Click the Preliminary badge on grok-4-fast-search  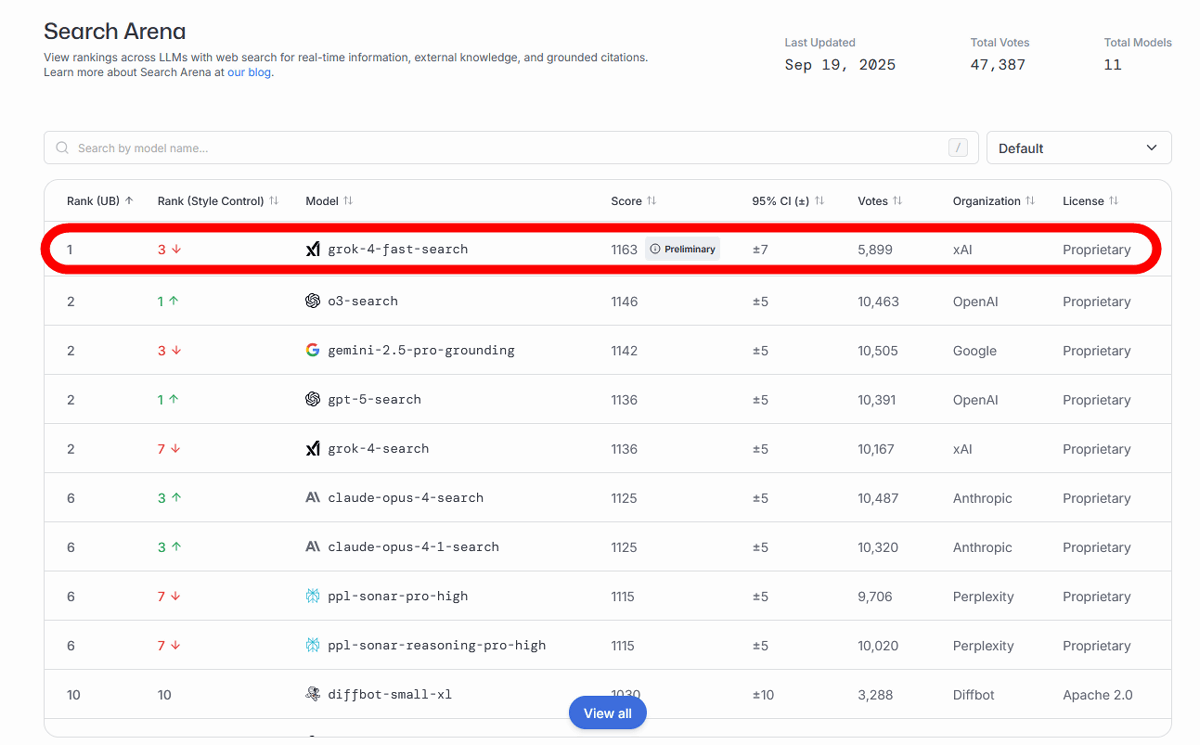[x=682, y=249]
